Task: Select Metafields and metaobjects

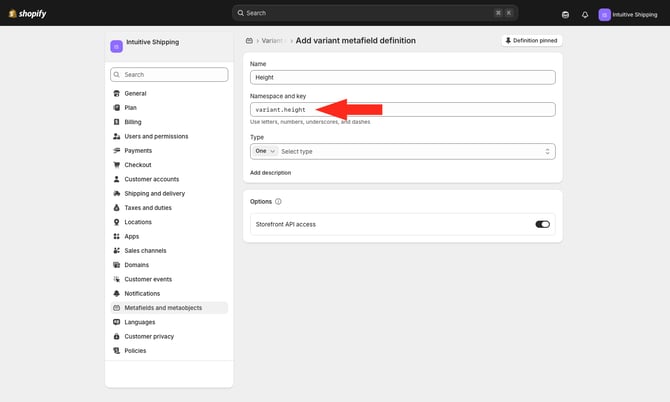Action: coord(169,308)
